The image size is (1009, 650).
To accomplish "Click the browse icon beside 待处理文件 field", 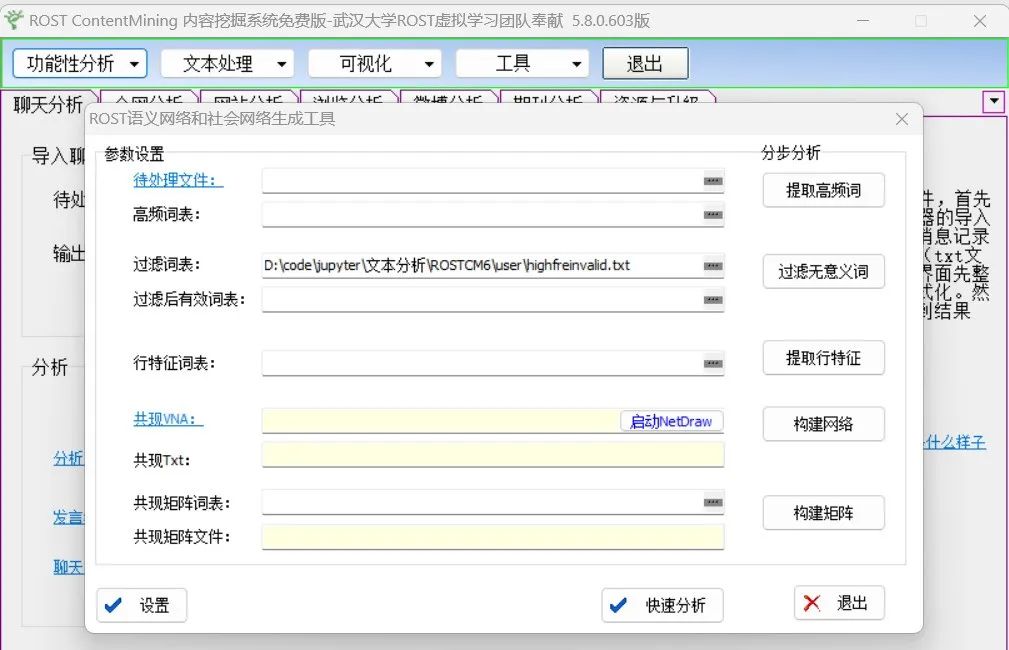I will click(713, 180).
